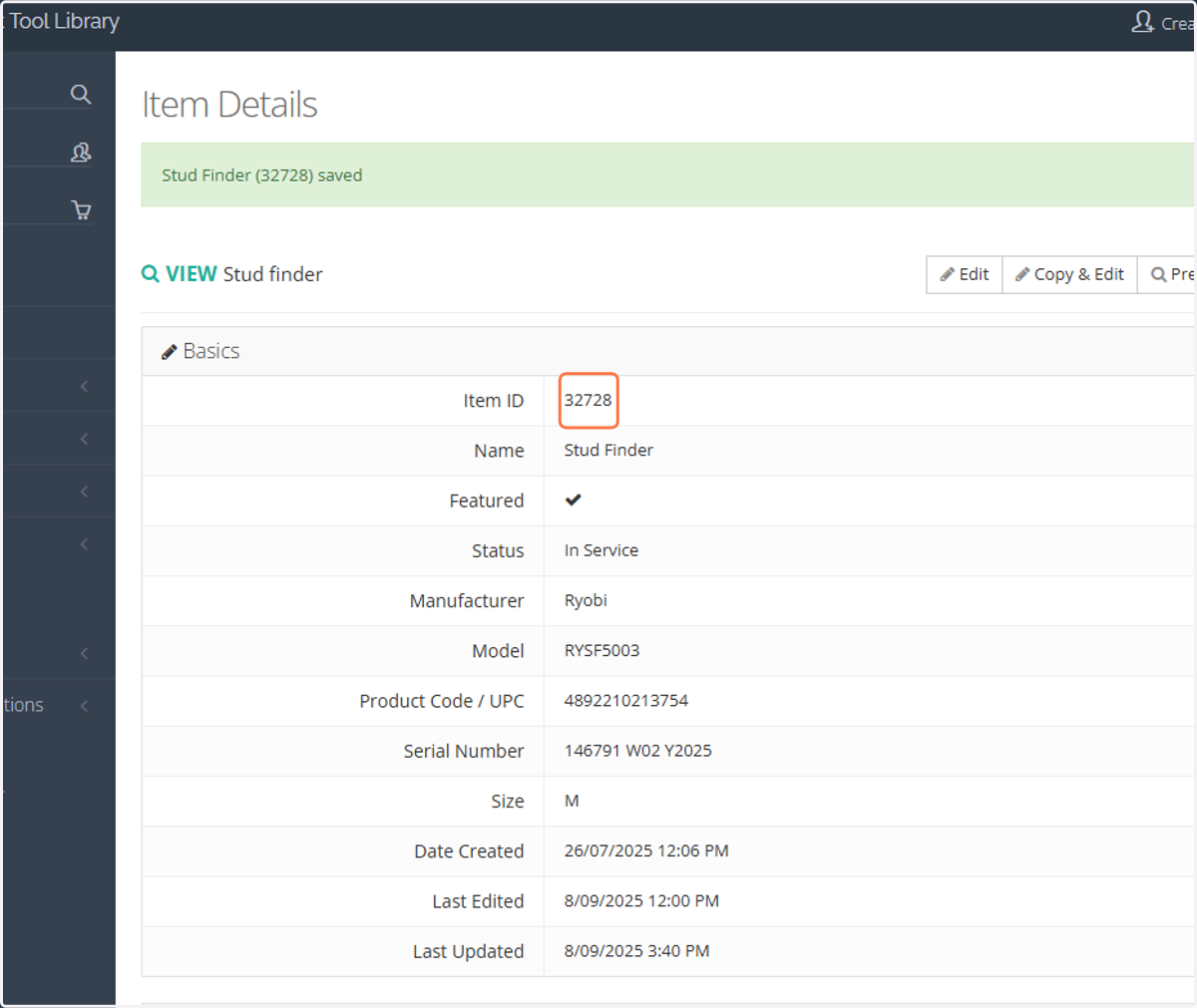The height and width of the screenshot is (1008, 1197).
Task: Open the sidebar search magnifier icon
Action: click(x=81, y=94)
